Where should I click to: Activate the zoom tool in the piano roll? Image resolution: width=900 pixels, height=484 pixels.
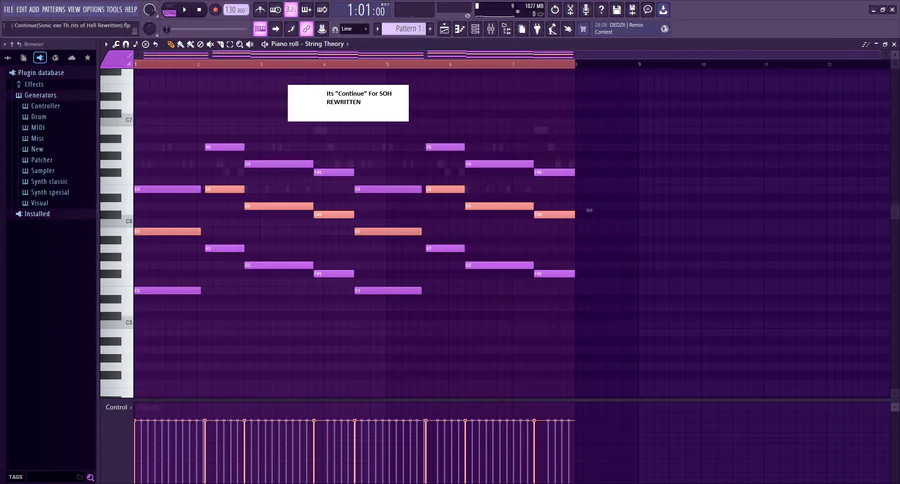point(239,44)
